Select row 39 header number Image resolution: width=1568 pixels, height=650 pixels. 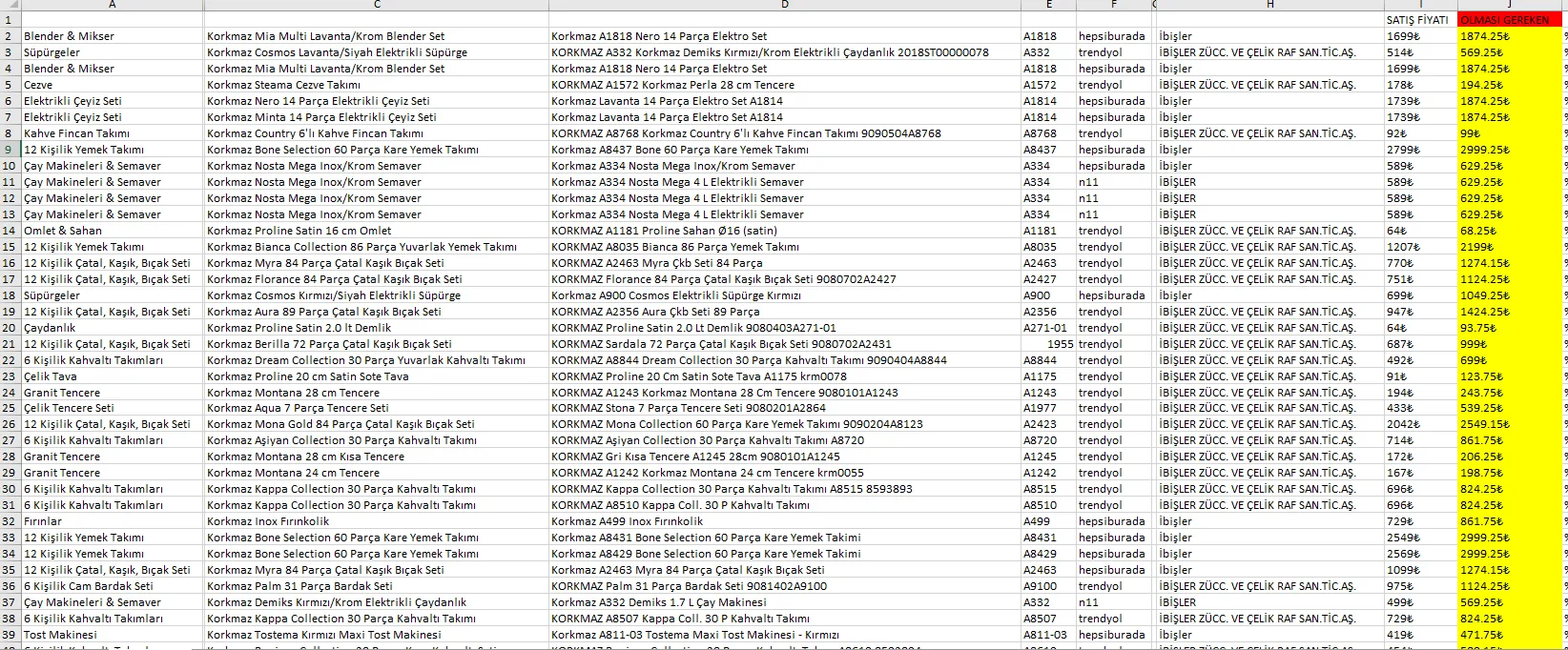click(x=10, y=635)
